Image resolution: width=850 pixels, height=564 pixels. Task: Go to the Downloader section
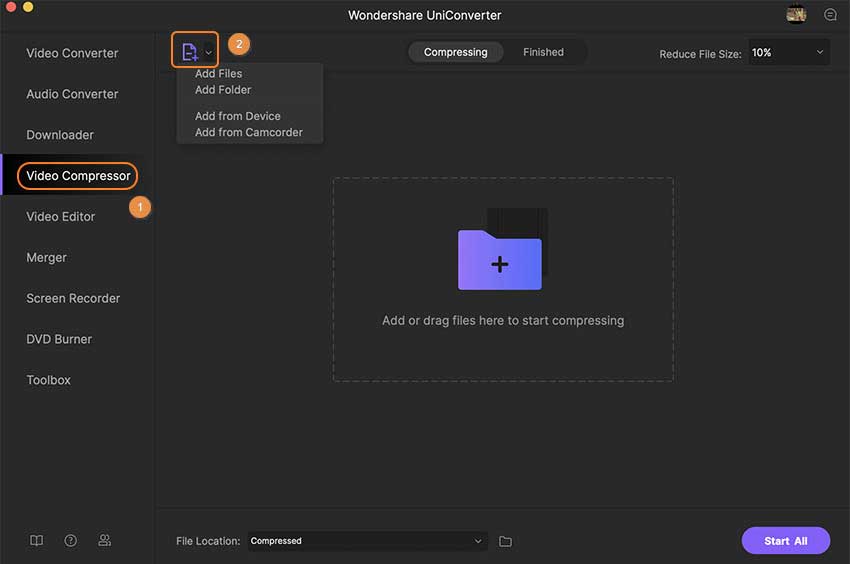tap(60, 134)
